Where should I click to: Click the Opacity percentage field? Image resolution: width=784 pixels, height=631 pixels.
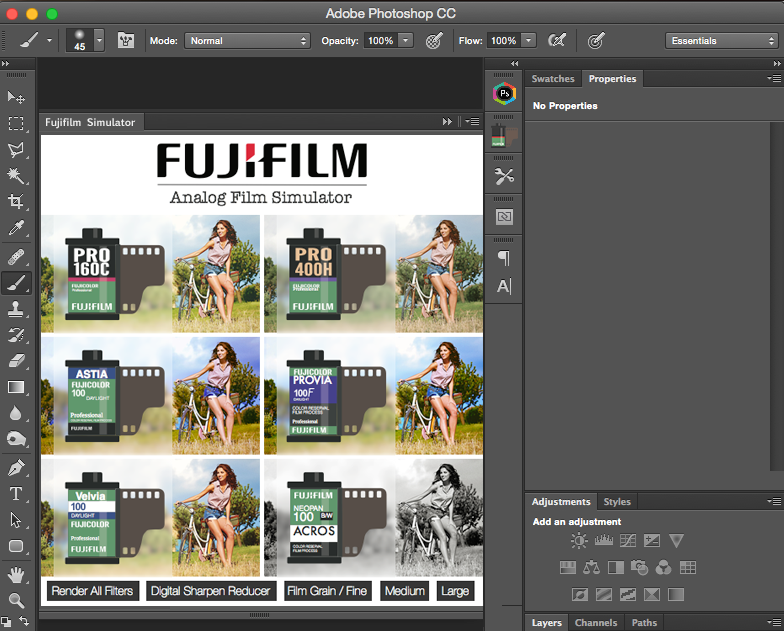379,41
